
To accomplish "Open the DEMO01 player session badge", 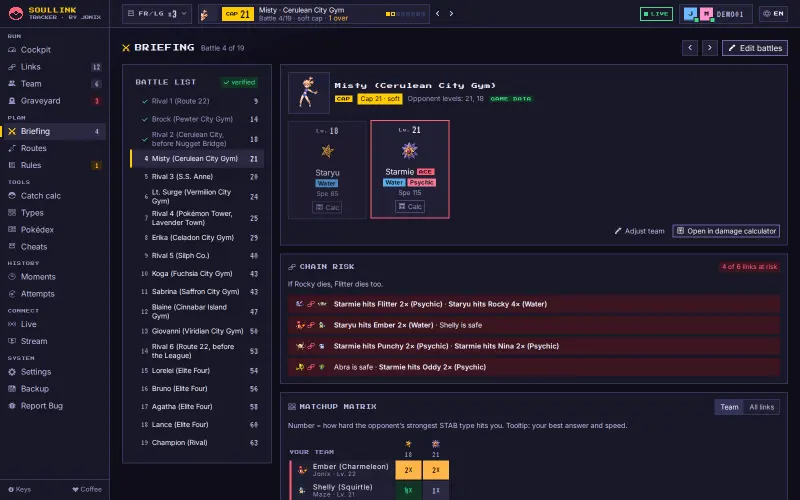I will [x=715, y=14].
